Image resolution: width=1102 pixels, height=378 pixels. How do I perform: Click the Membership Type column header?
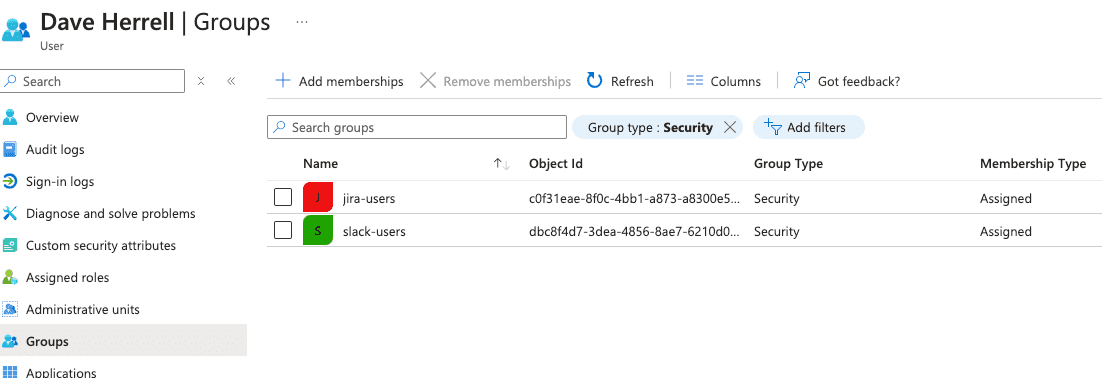pos(1033,164)
